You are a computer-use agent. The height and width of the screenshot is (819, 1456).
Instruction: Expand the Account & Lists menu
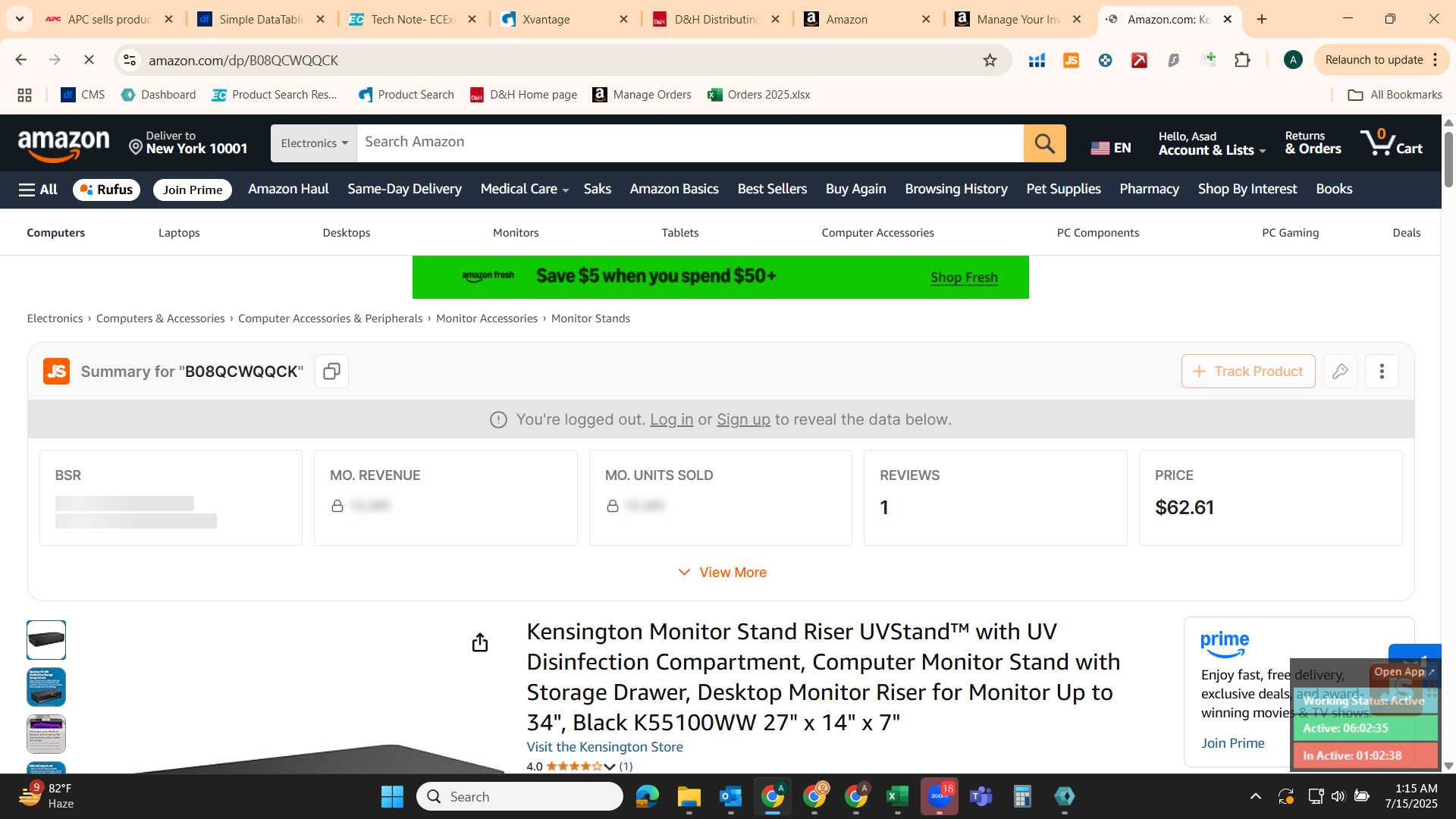(x=1212, y=143)
